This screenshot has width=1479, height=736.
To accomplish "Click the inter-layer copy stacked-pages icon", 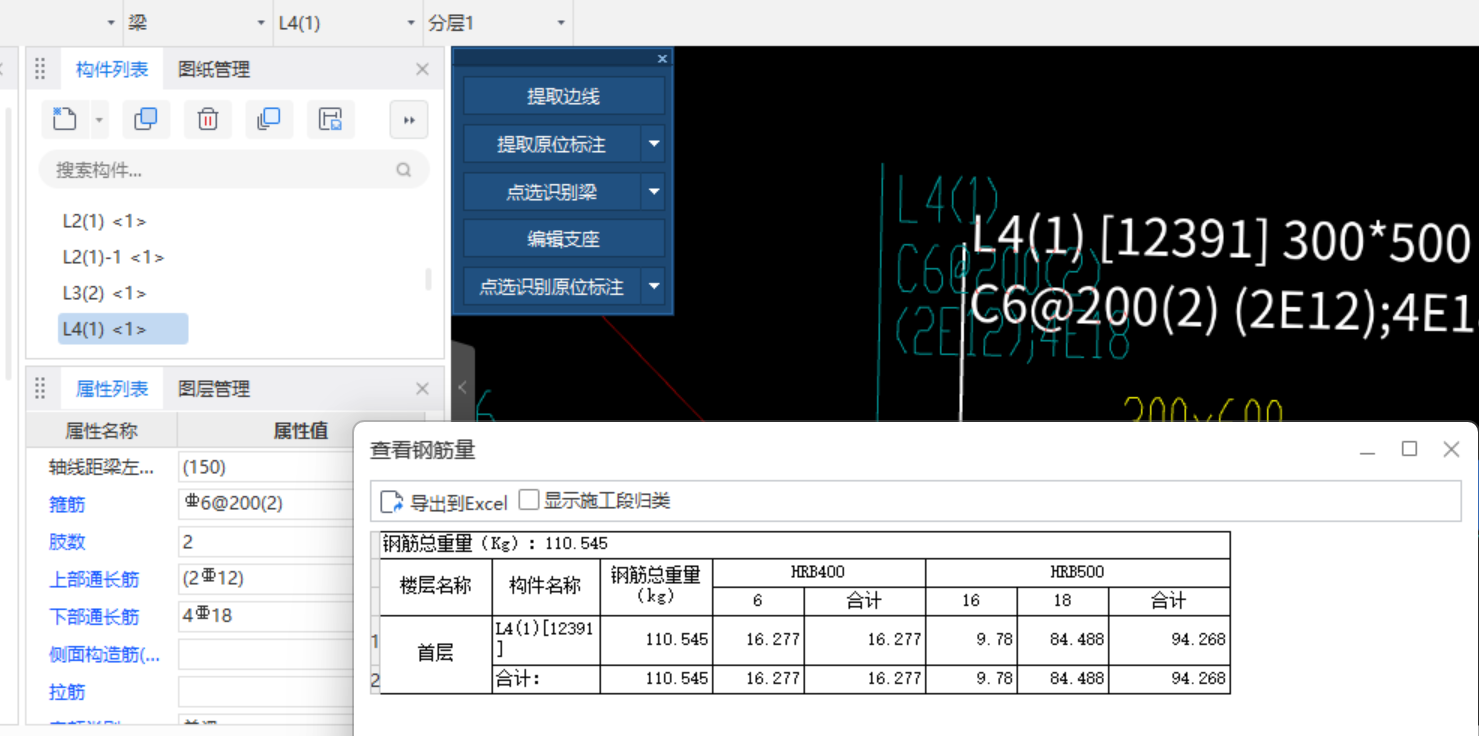I will (269, 120).
